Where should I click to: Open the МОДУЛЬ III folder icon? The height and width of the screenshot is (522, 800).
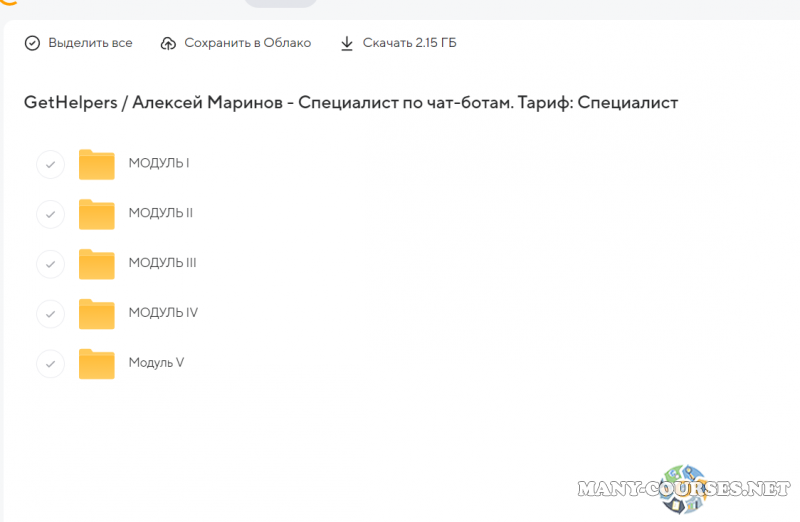point(97,264)
